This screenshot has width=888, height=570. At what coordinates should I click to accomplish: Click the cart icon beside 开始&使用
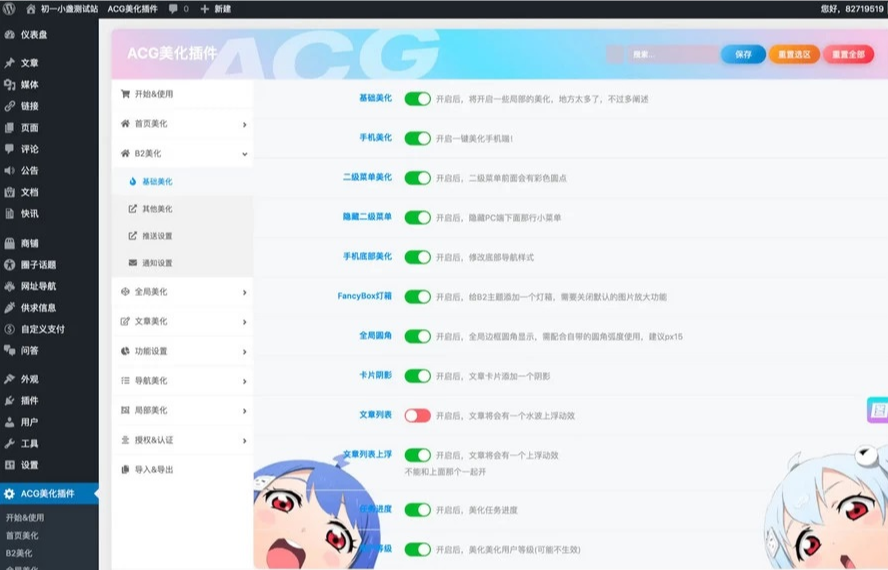tap(125, 94)
